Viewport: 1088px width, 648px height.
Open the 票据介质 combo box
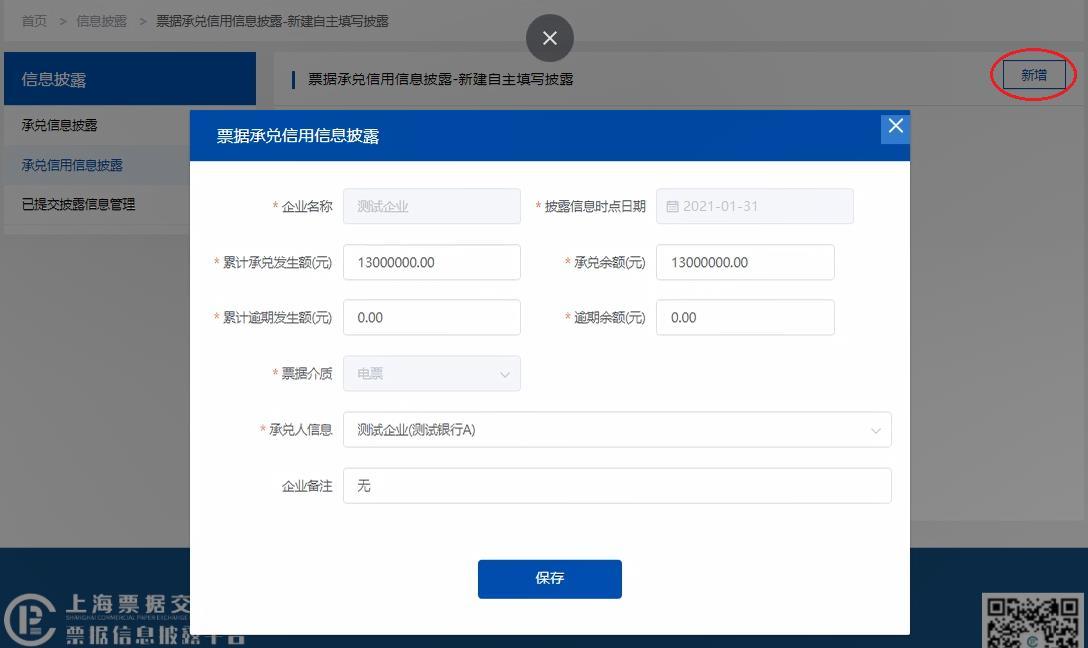pos(431,373)
